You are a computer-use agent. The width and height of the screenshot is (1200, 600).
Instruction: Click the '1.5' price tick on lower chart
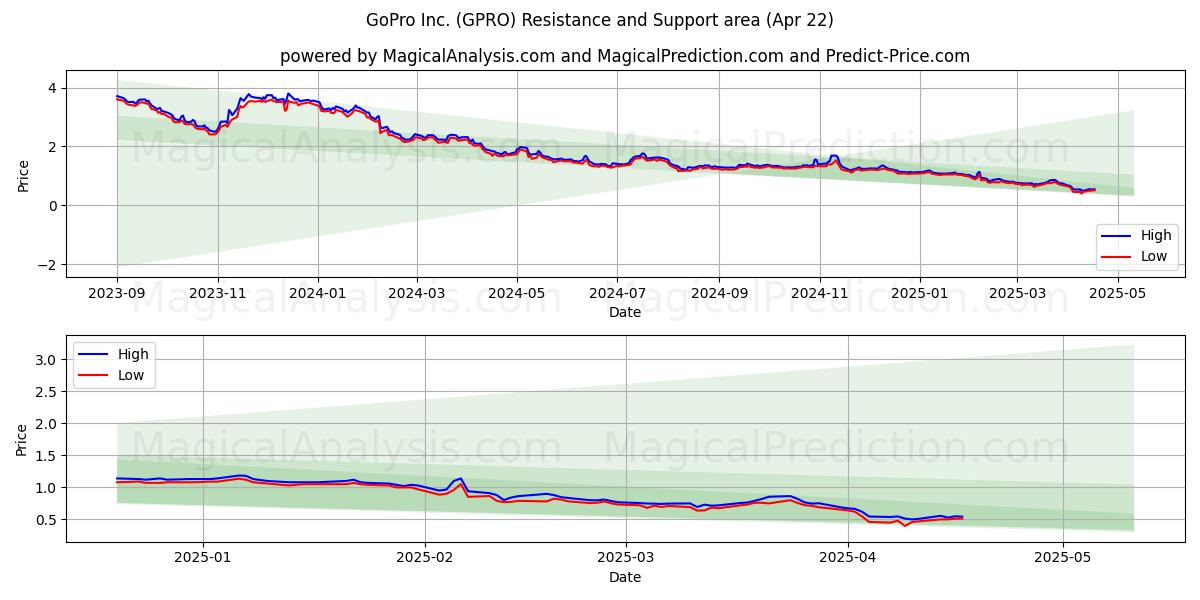[48, 456]
